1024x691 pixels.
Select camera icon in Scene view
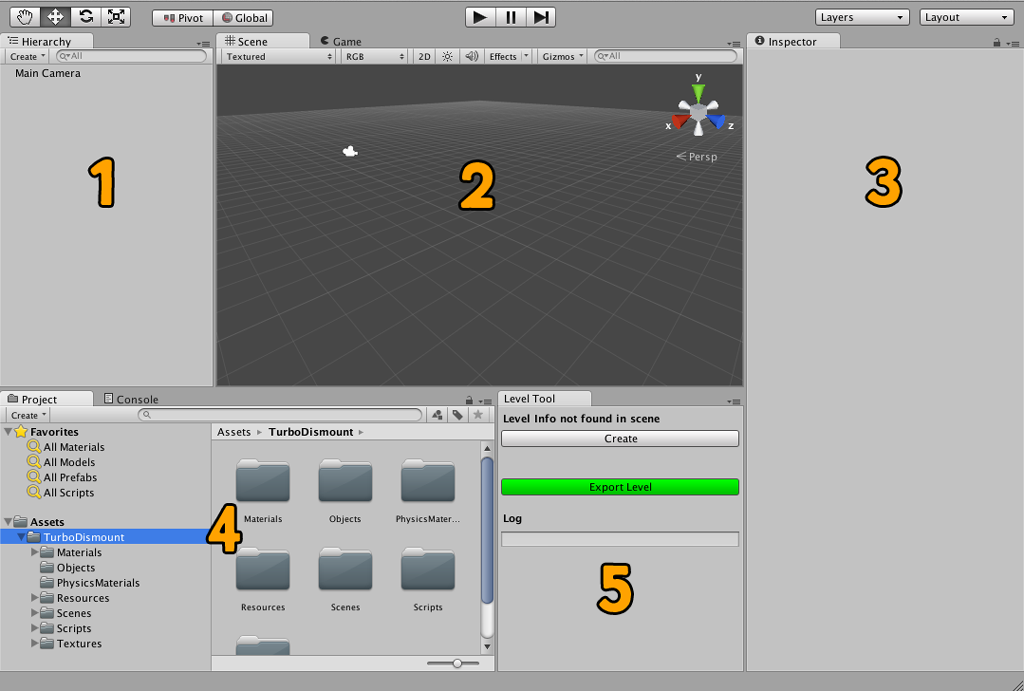pyautogui.click(x=350, y=152)
